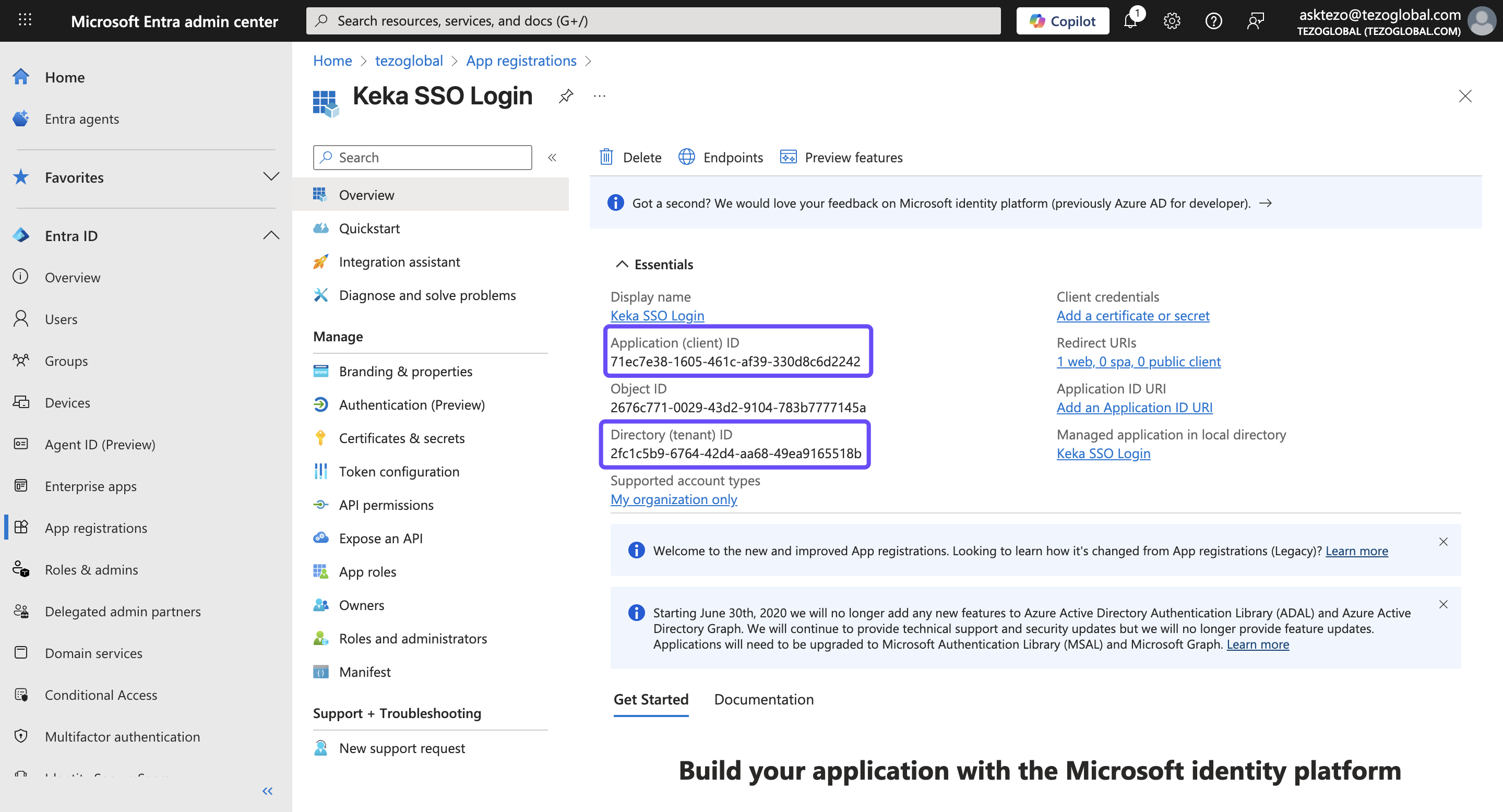Screen dimensions: 1503x812
Task: Switch to the Documentation tab
Action: (x=763, y=699)
